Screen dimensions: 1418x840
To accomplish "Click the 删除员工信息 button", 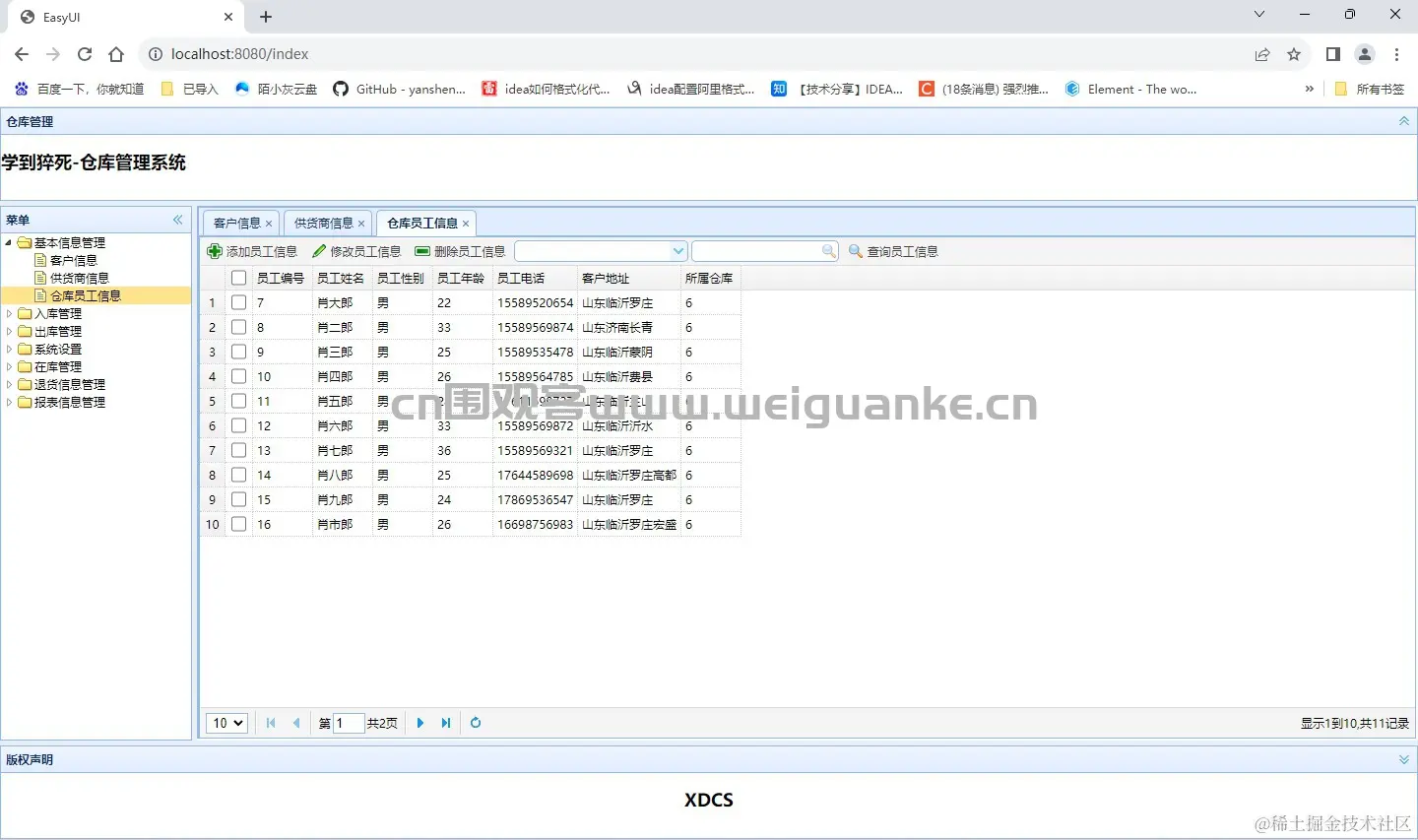I will [x=460, y=251].
